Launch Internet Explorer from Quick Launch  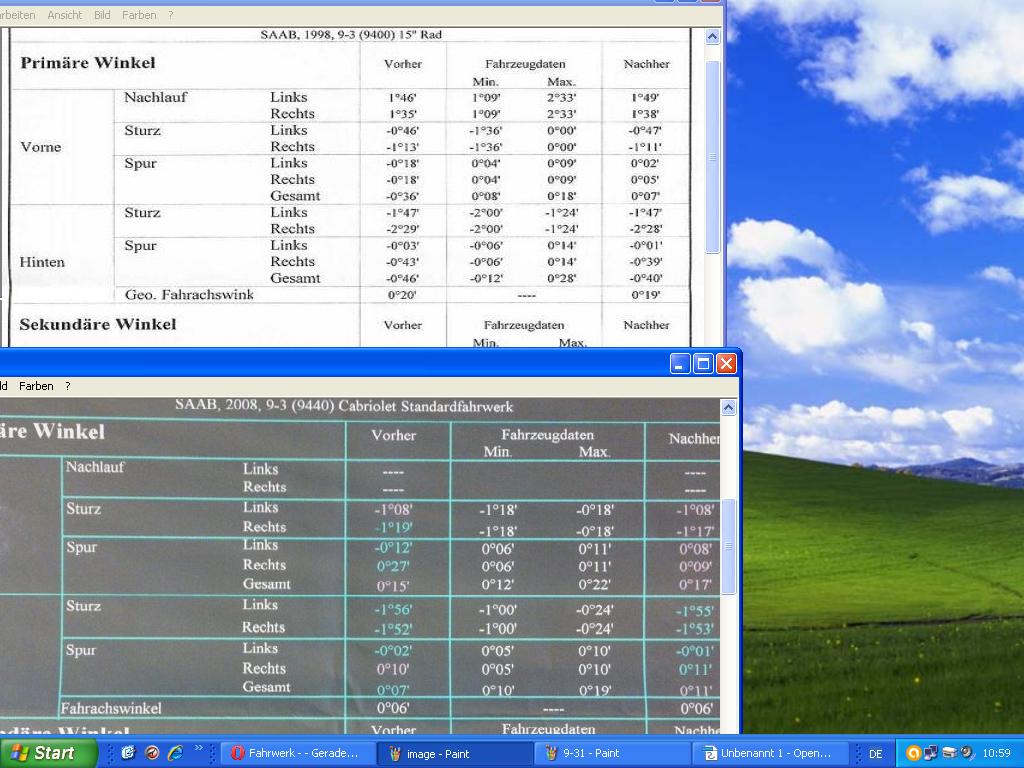tap(175, 753)
